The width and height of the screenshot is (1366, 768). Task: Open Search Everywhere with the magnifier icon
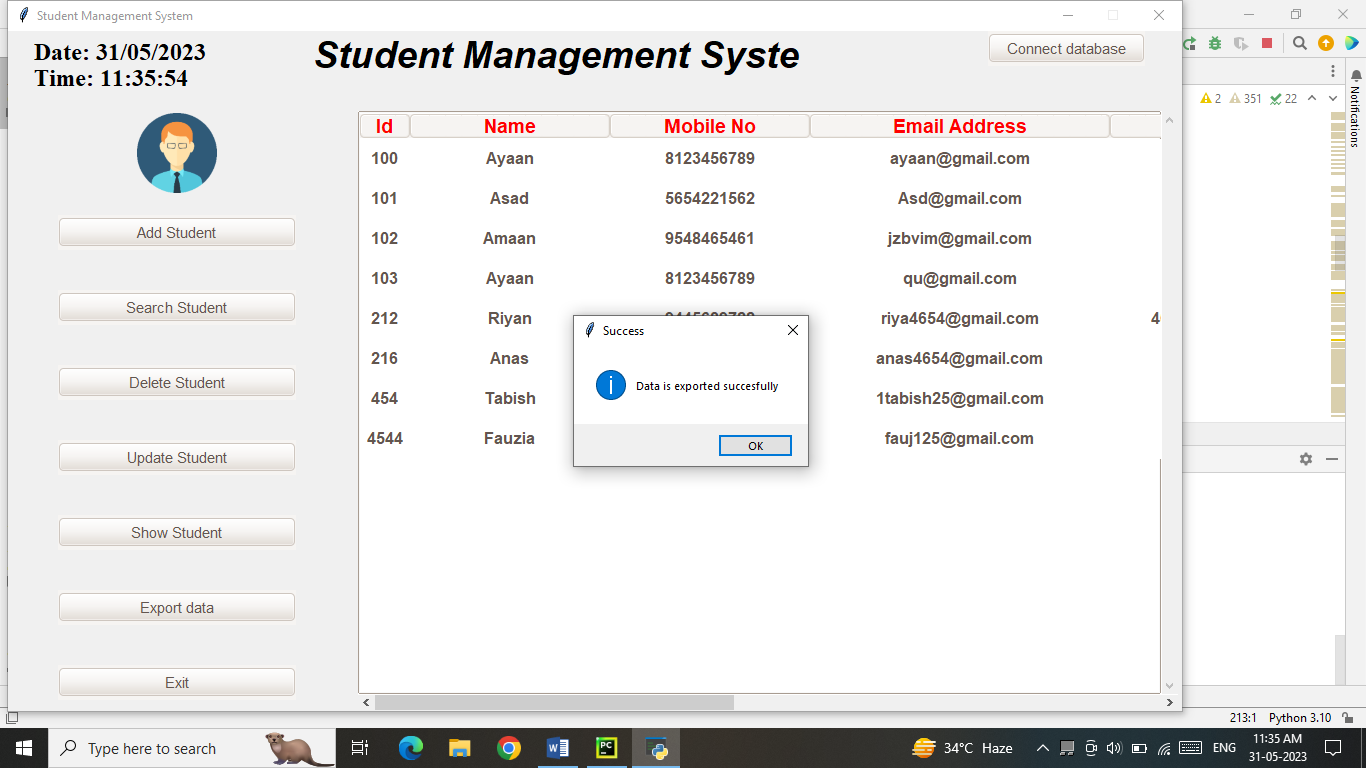click(x=1300, y=43)
